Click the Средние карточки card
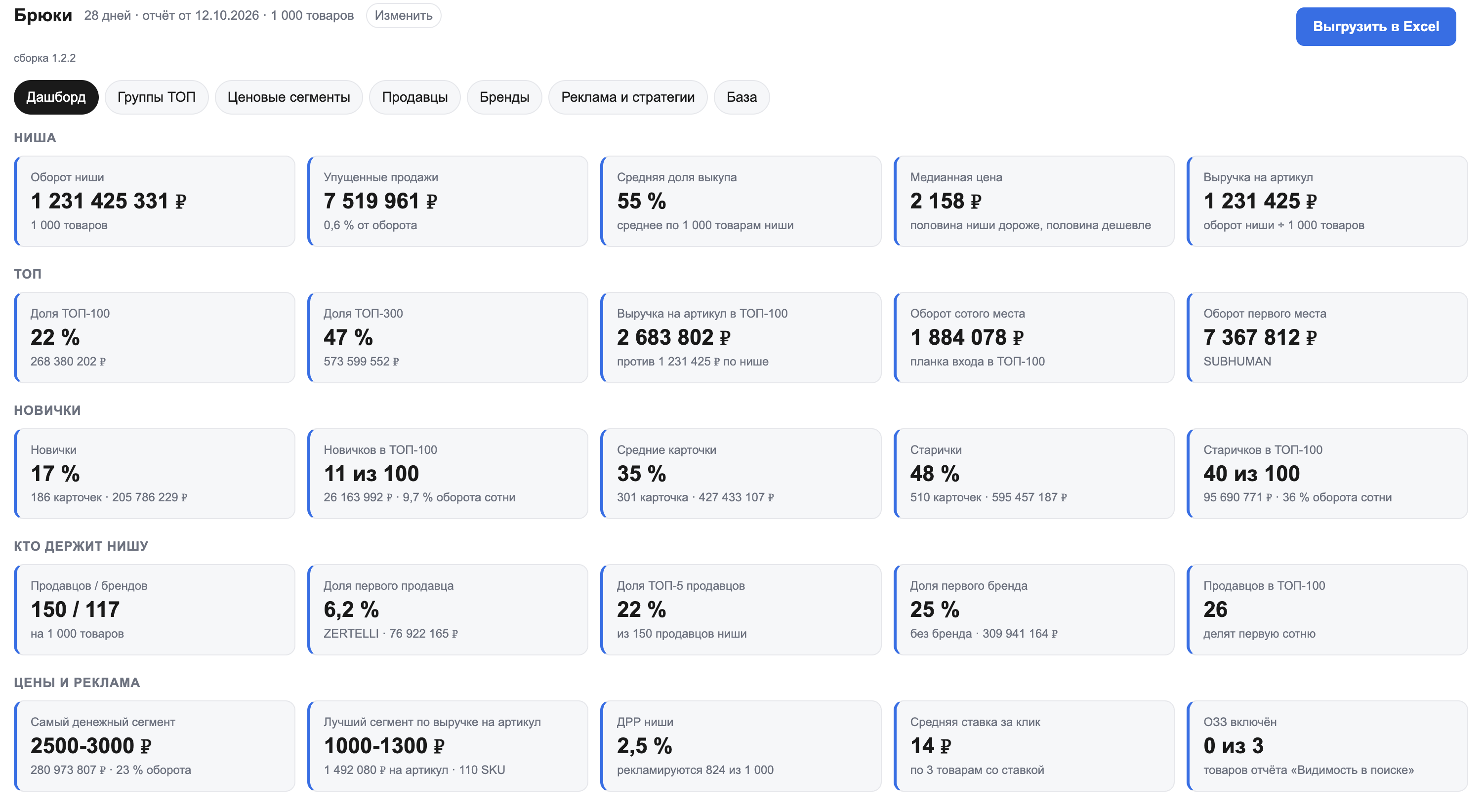The image size is (1483, 812). (x=741, y=474)
